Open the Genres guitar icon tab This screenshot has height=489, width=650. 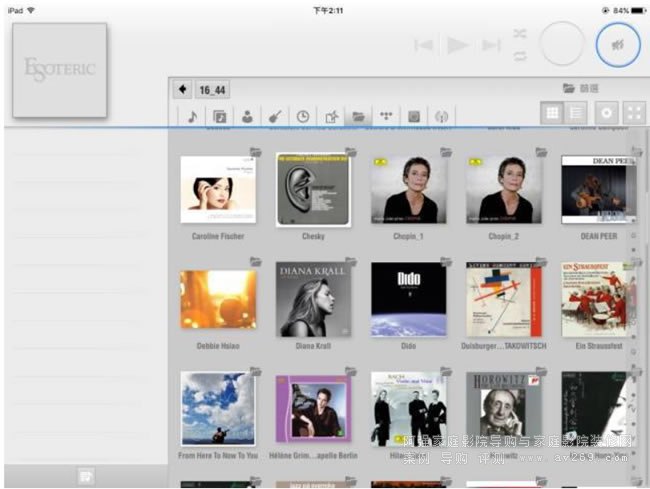[x=274, y=116]
